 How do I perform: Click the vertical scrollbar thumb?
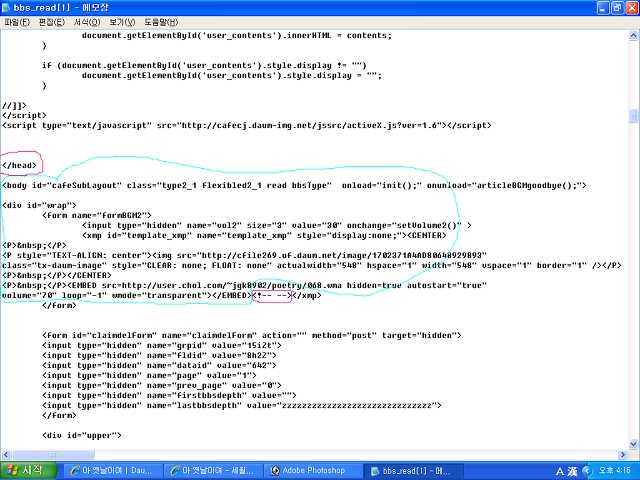633,116
